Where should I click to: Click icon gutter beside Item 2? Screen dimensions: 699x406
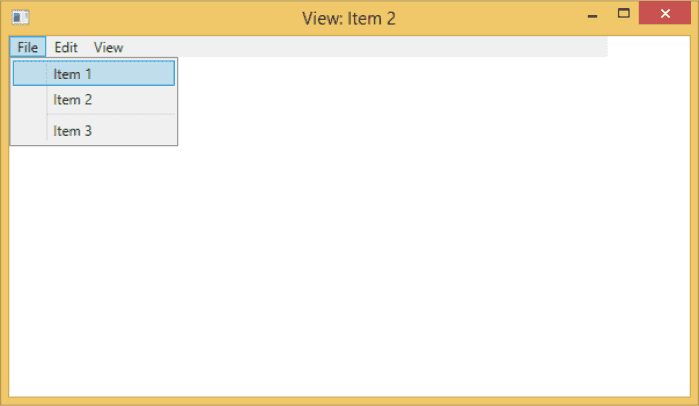click(x=29, y=99)
